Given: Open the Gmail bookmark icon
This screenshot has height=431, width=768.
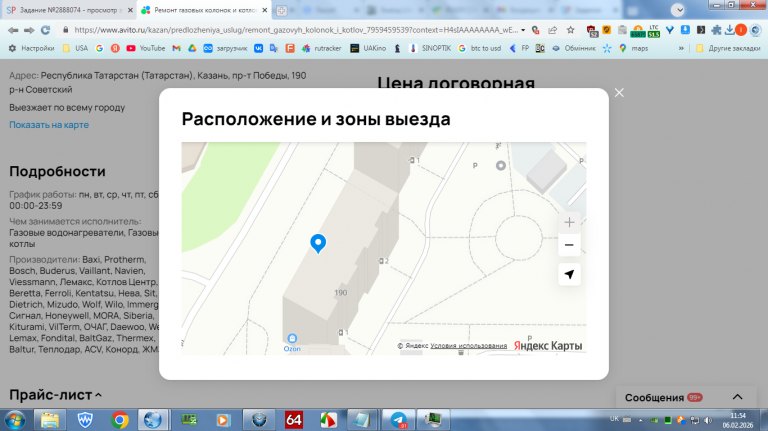Looking at the screenshot, I should click(x=176, y=48).
